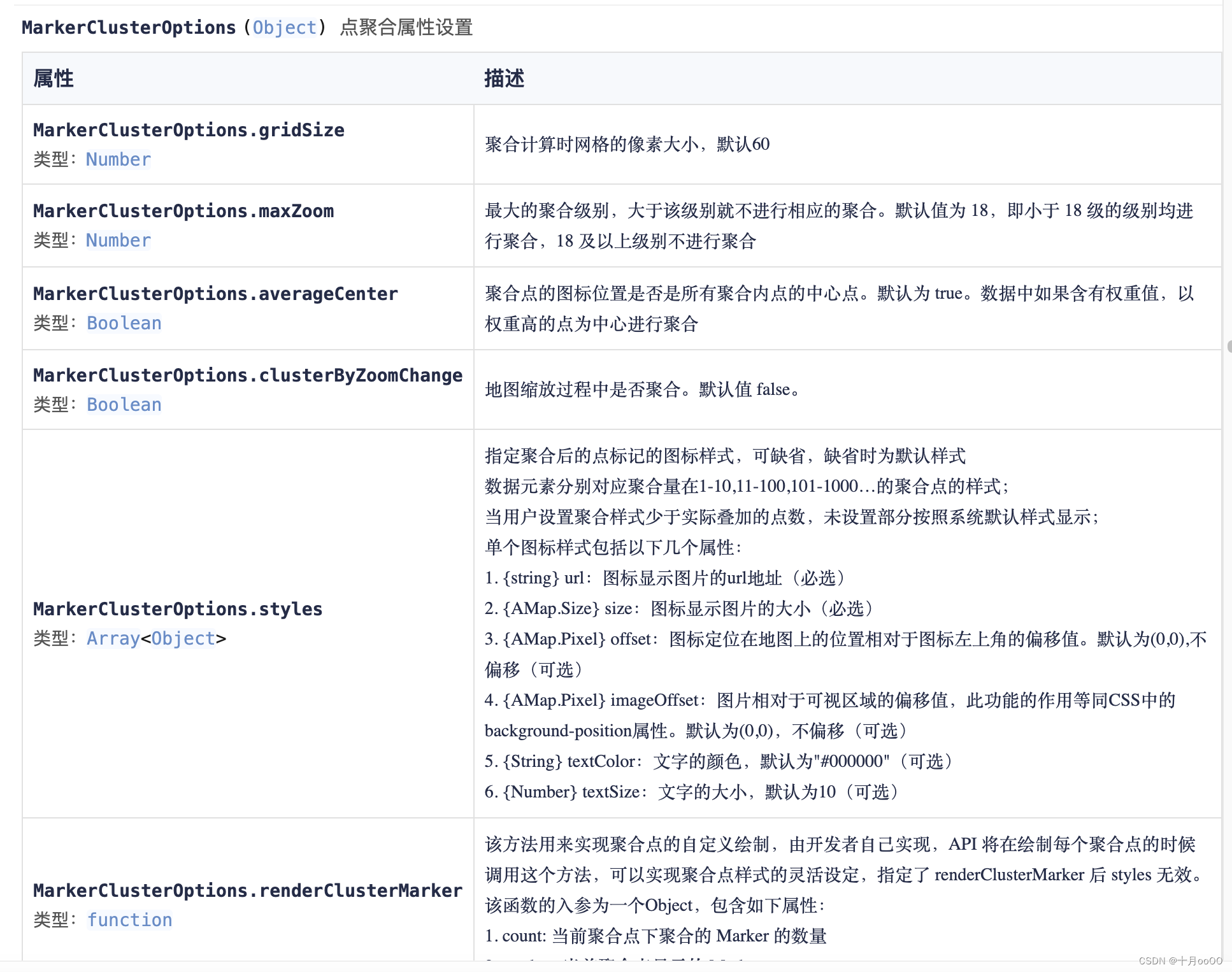The width and height of the screenshot is (1232, 972).
Task: Click description '地图缩放过程中是否聚合。默认值 false。'
Action: (x=643, y=389)
